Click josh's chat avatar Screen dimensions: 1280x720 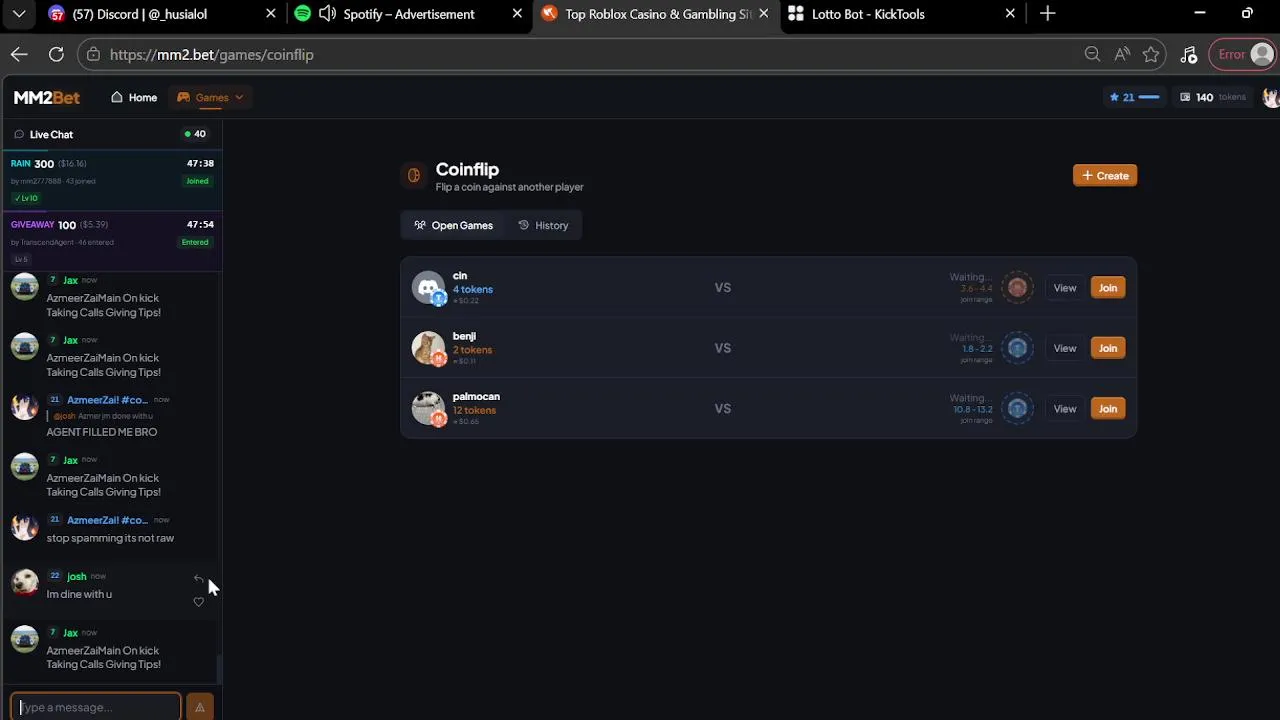point(25,581)
